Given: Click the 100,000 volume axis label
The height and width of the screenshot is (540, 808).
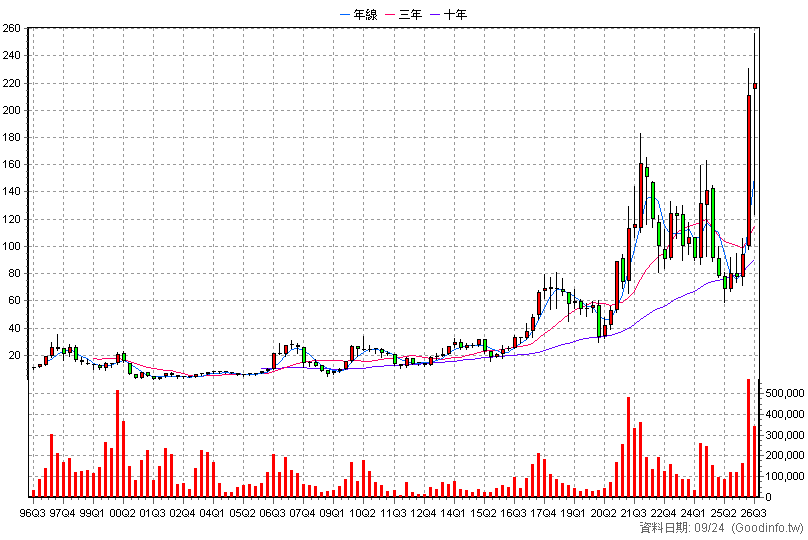Looking at the screenshot, I should pyautogui.click(x=785, y=477).
